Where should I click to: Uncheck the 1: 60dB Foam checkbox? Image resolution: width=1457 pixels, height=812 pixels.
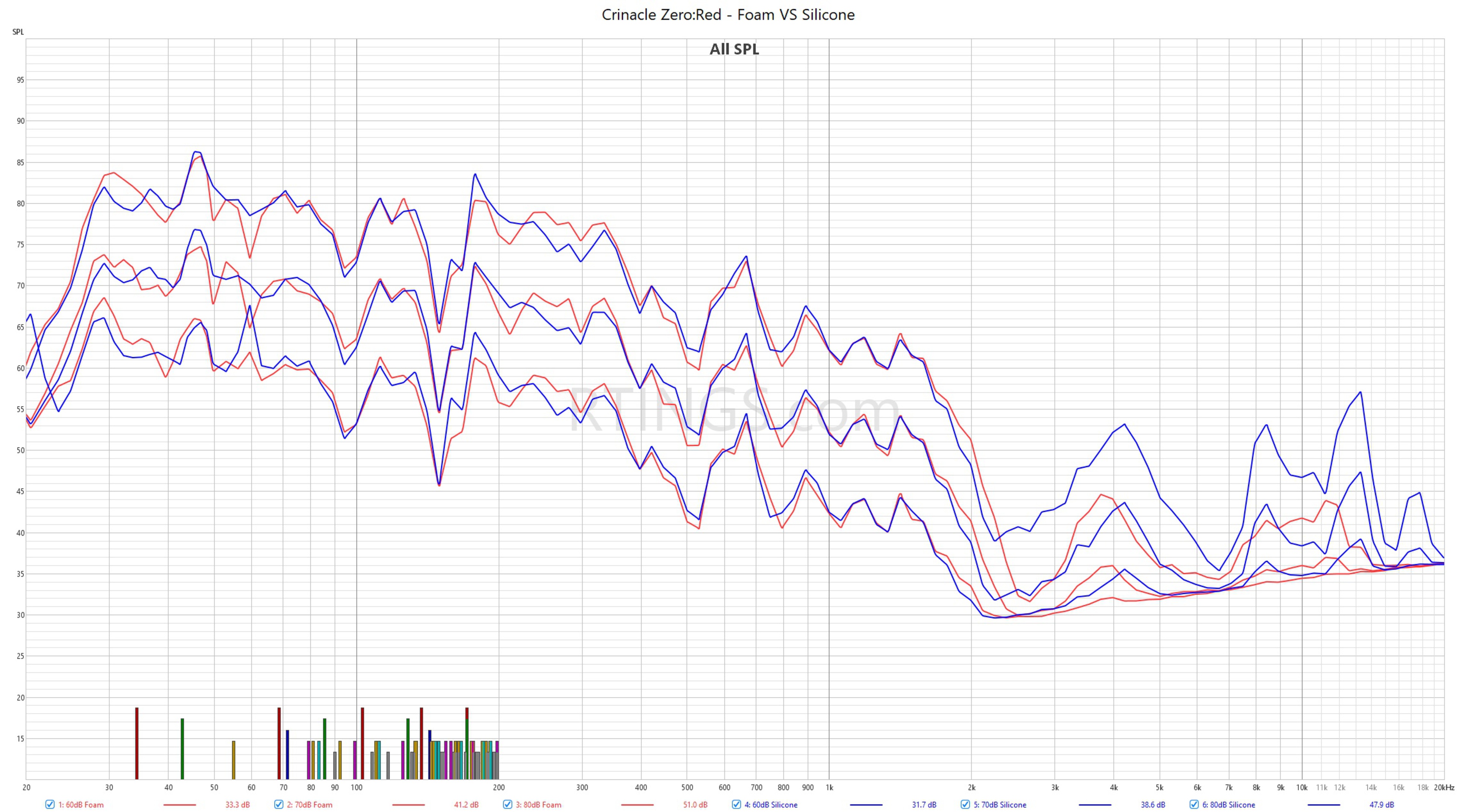tap(50, 805)
